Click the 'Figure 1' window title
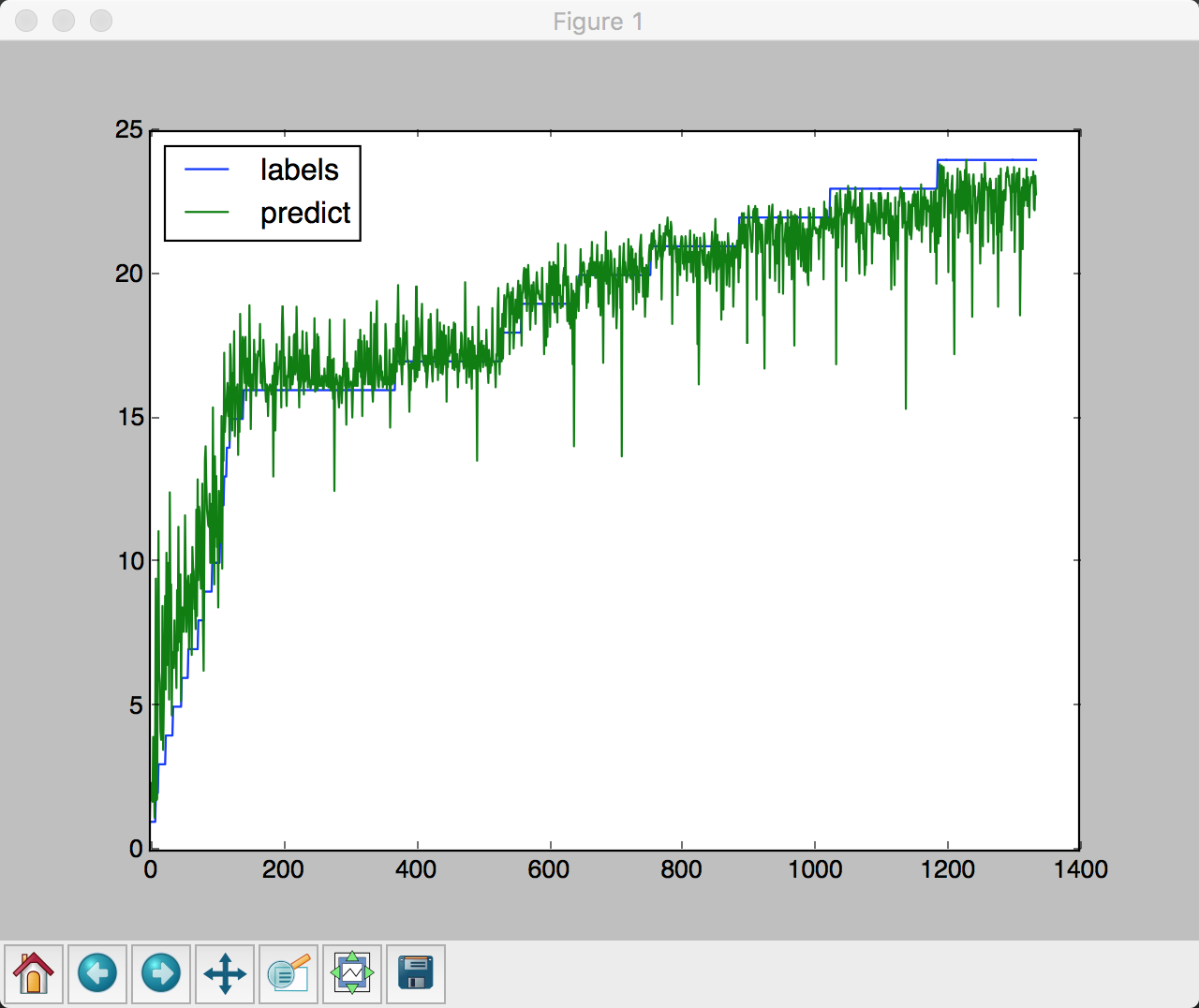This screenshot has width=1199, height=1008. (598, 21)
